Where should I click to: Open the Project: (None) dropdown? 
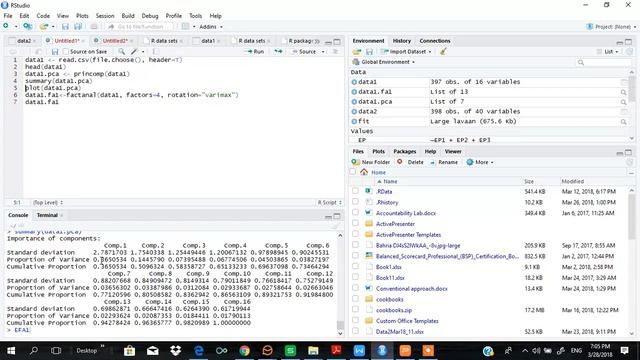click(x=611, y=27)
